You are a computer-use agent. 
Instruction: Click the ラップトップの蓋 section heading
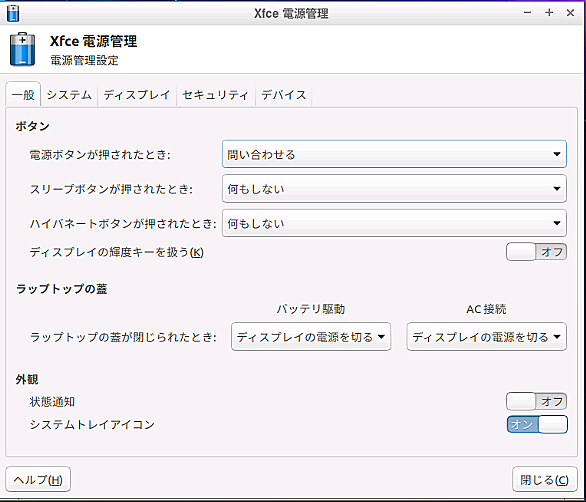click(62, 289)
